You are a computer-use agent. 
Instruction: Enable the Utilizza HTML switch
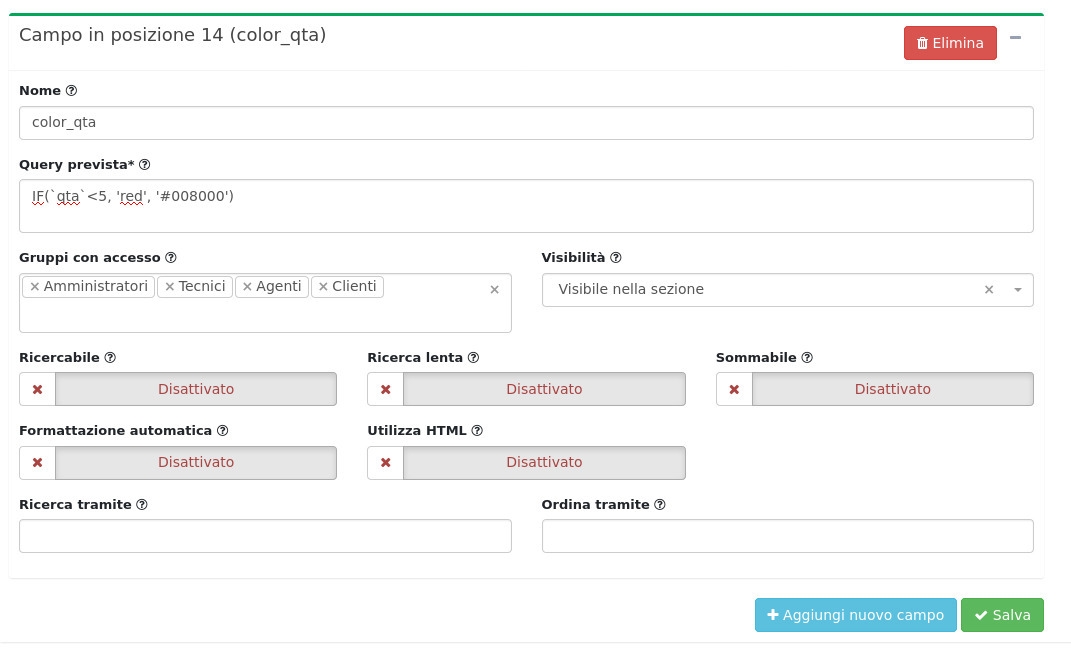click(x=526, y=462)
